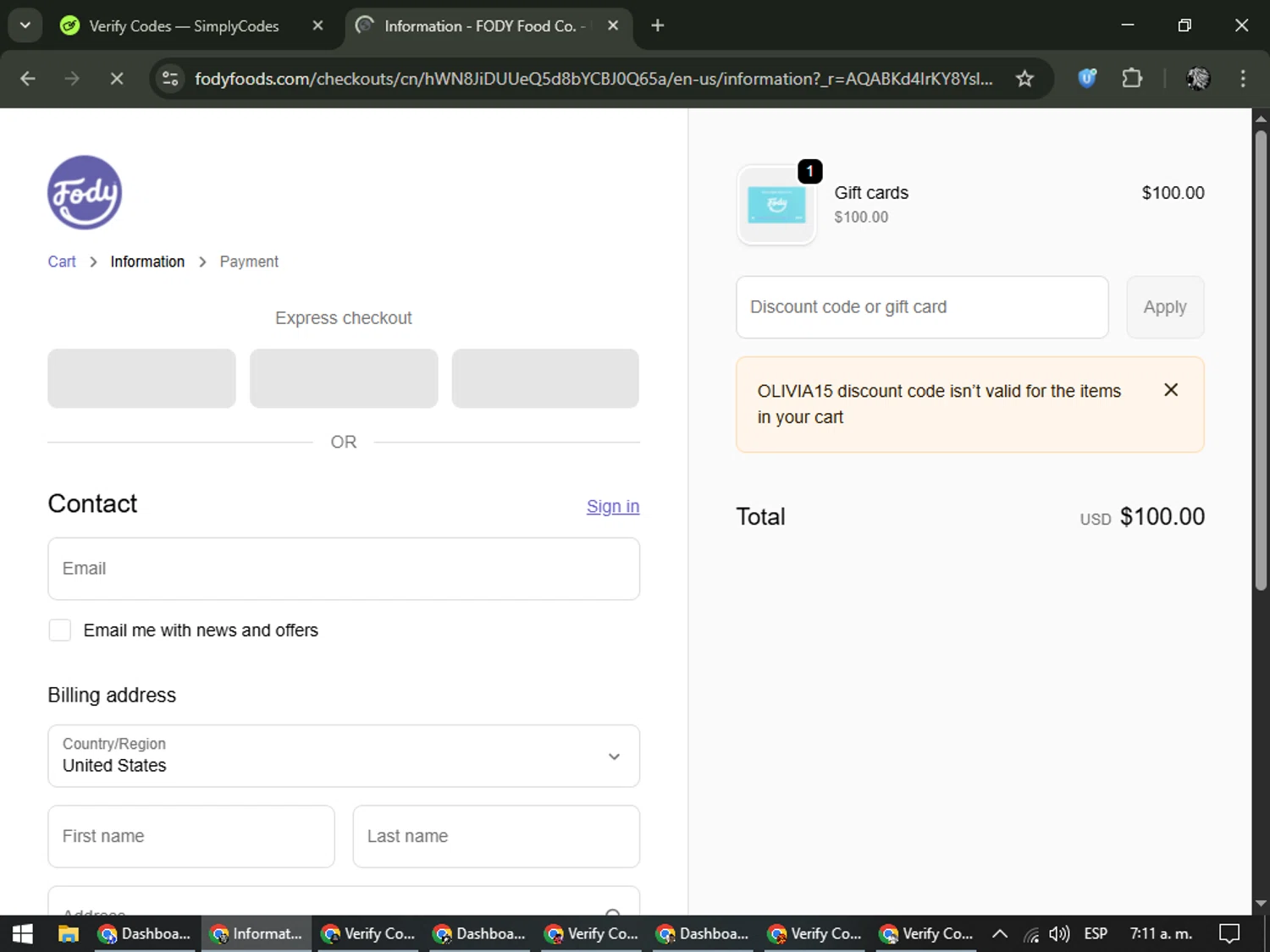Go forward in browser history
The height and width of the screenshot is (952, 1270).
pyautogui.click(x=72, y=79)
